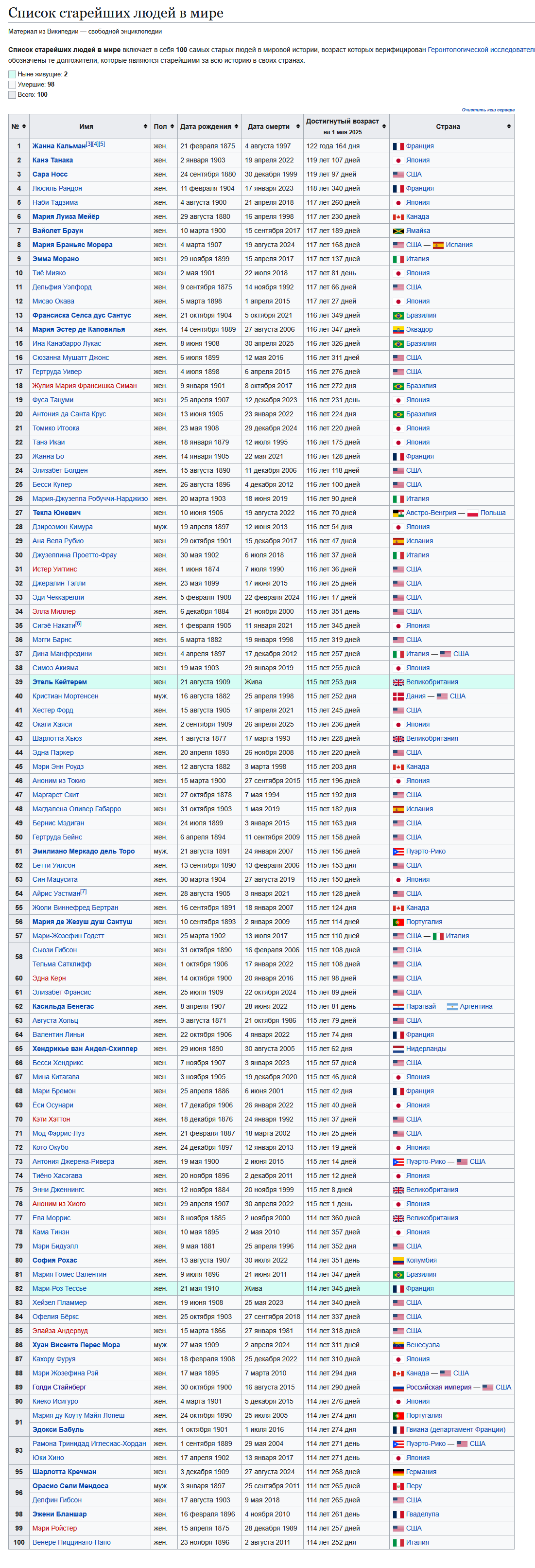Click the Canadian flag in Мария Луиза Мейёр's row
Viewport: 535px width, 1568px height.
(398, 217)
